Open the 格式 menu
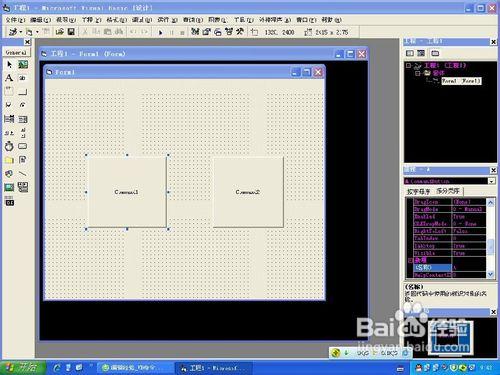 coord(117,20)
